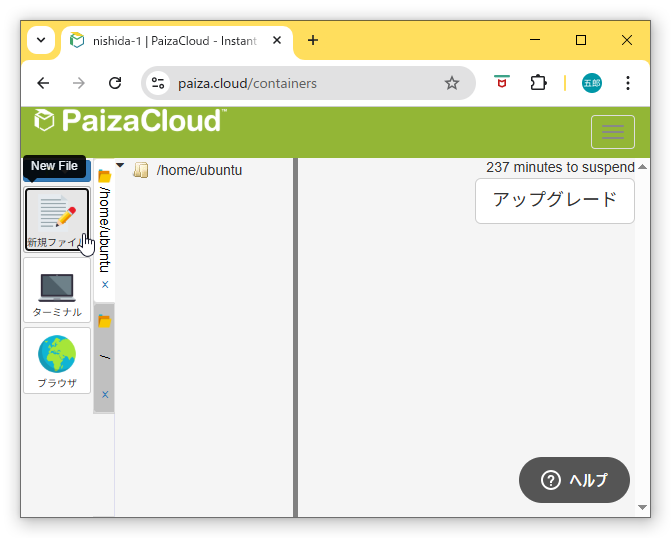Open Chrome three-dot menu
The height and width of the screenshot is (538, 671).
tap(628, 83)
